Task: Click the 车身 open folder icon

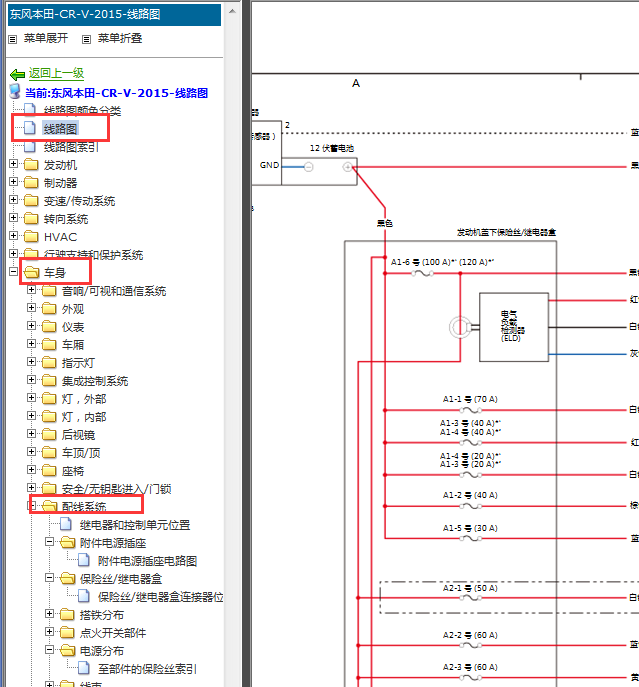Action: [x=32, y=273]
